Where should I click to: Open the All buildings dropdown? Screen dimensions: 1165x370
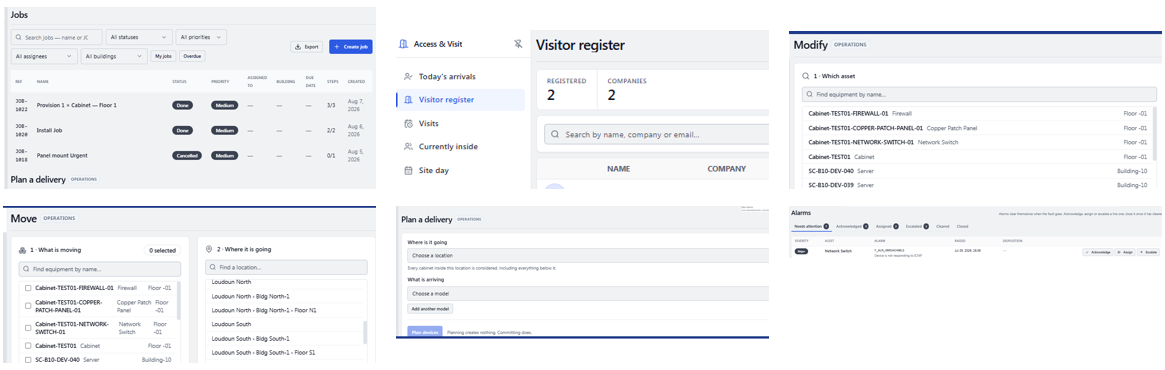pyautogui.click(x=114, y=56)
